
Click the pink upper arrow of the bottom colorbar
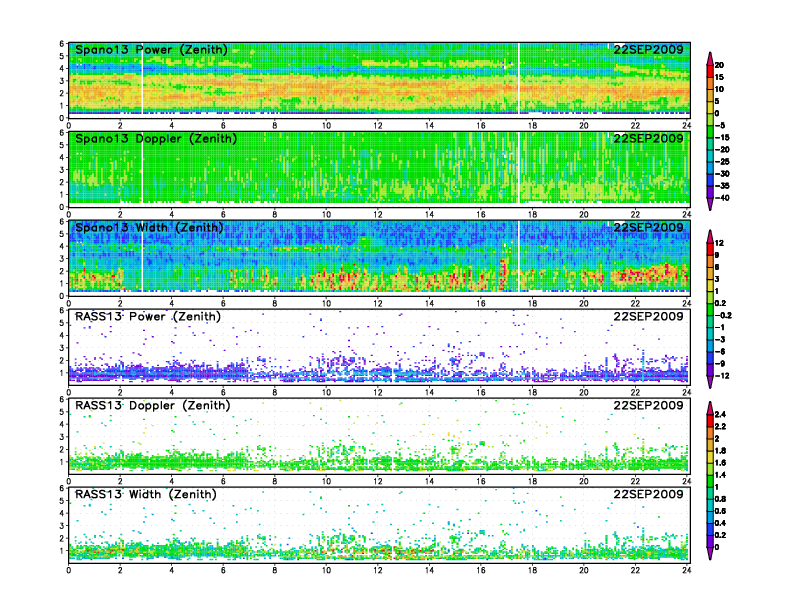[x=710, y=408]
